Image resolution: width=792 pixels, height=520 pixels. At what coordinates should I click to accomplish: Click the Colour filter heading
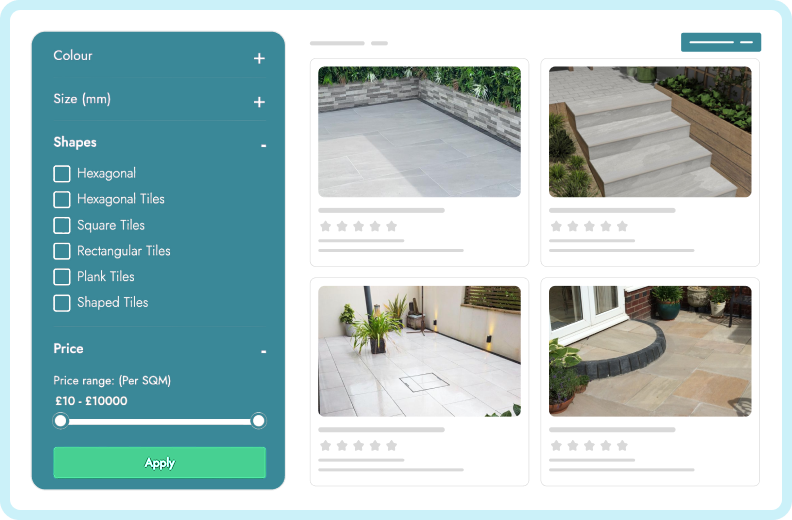(73, 56)
